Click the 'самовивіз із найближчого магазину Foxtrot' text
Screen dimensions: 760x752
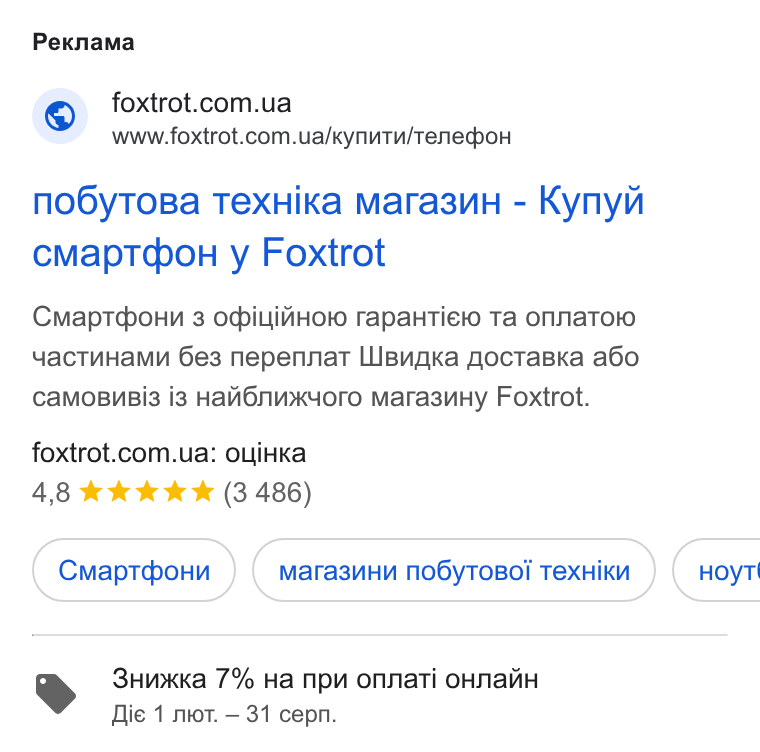(x=311, y=397)
